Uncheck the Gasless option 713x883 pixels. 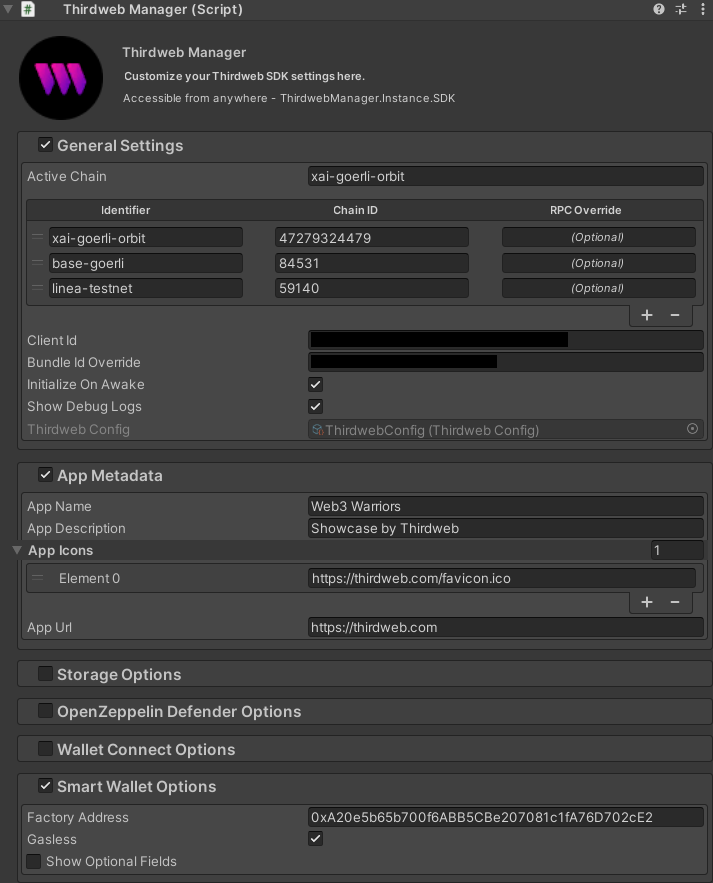pos(315,839)
